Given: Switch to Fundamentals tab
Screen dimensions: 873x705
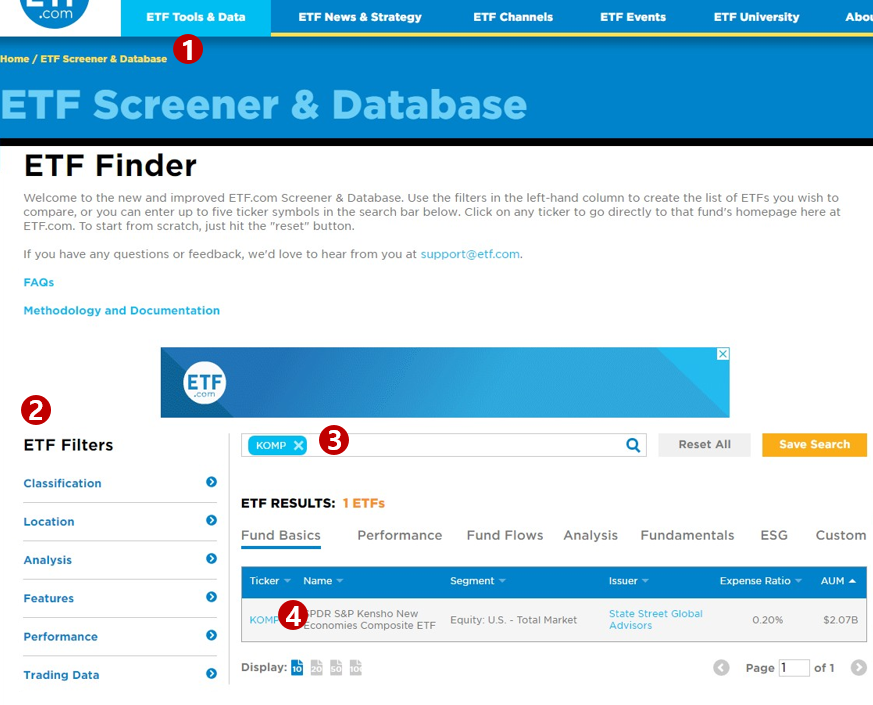Looking at the screenshot, I should click(x=687, y=536).
